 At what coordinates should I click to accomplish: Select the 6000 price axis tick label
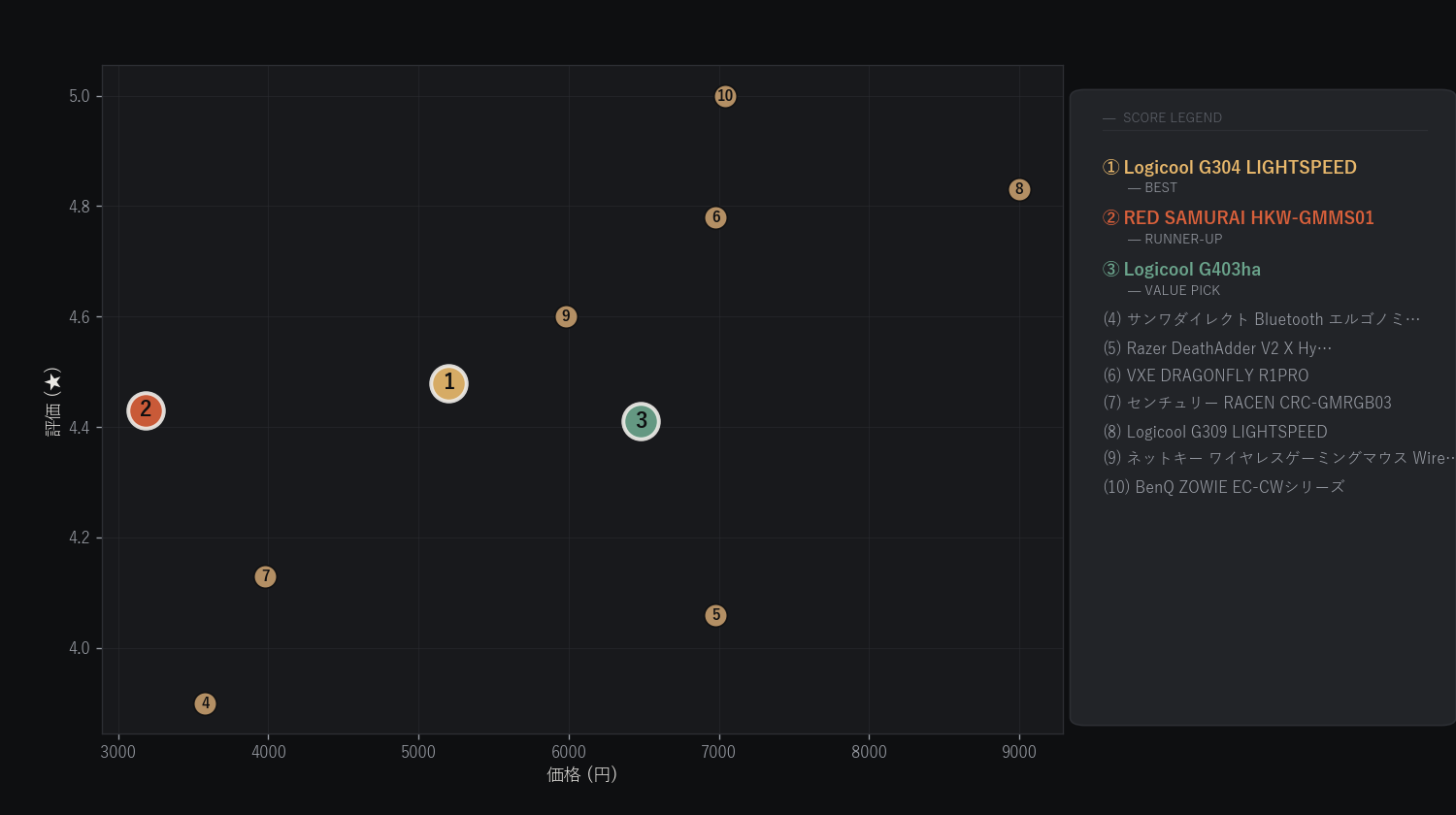click(569, 752)
